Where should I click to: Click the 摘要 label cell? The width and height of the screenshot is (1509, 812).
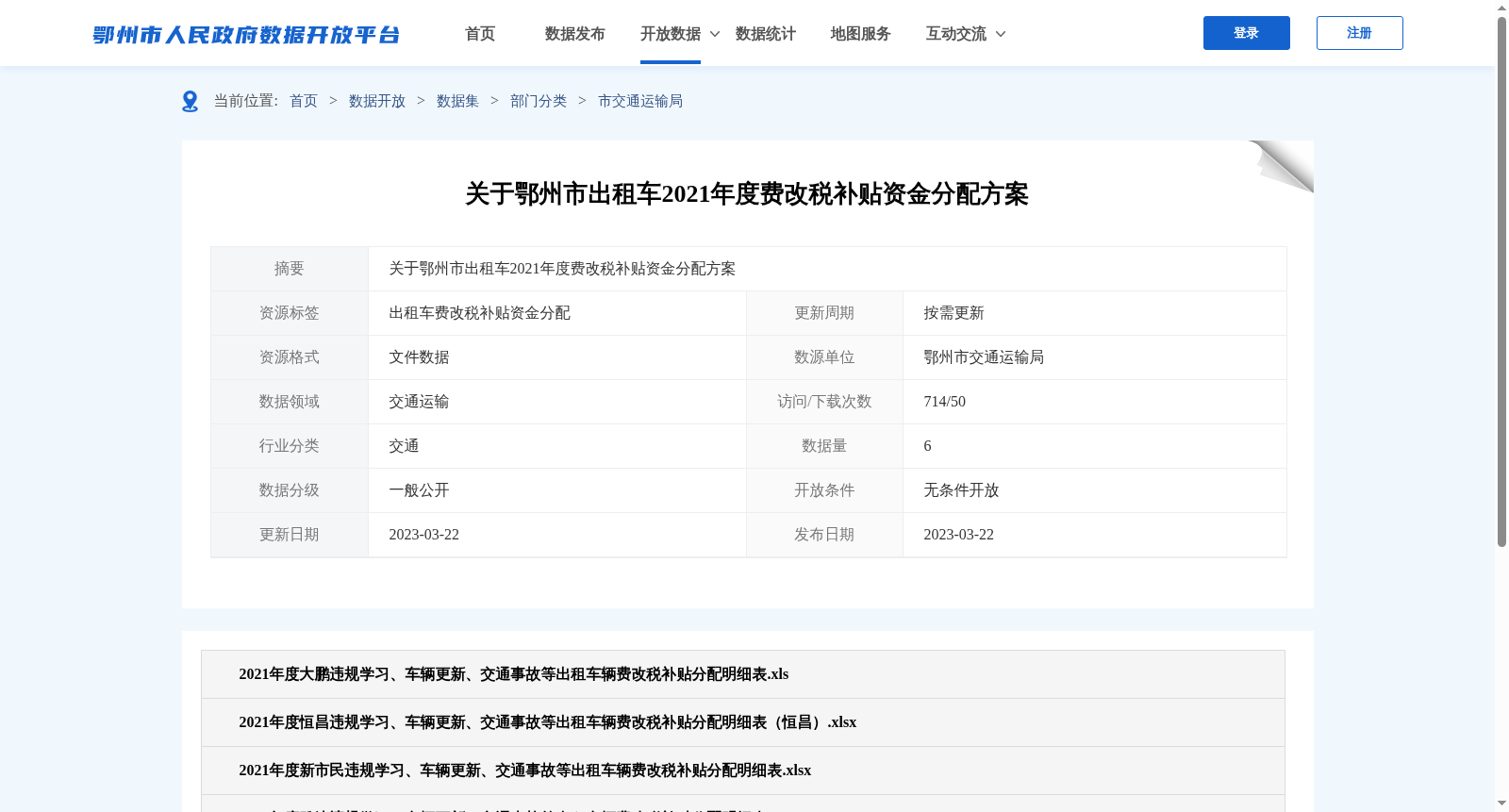click(x=290, y=269)
